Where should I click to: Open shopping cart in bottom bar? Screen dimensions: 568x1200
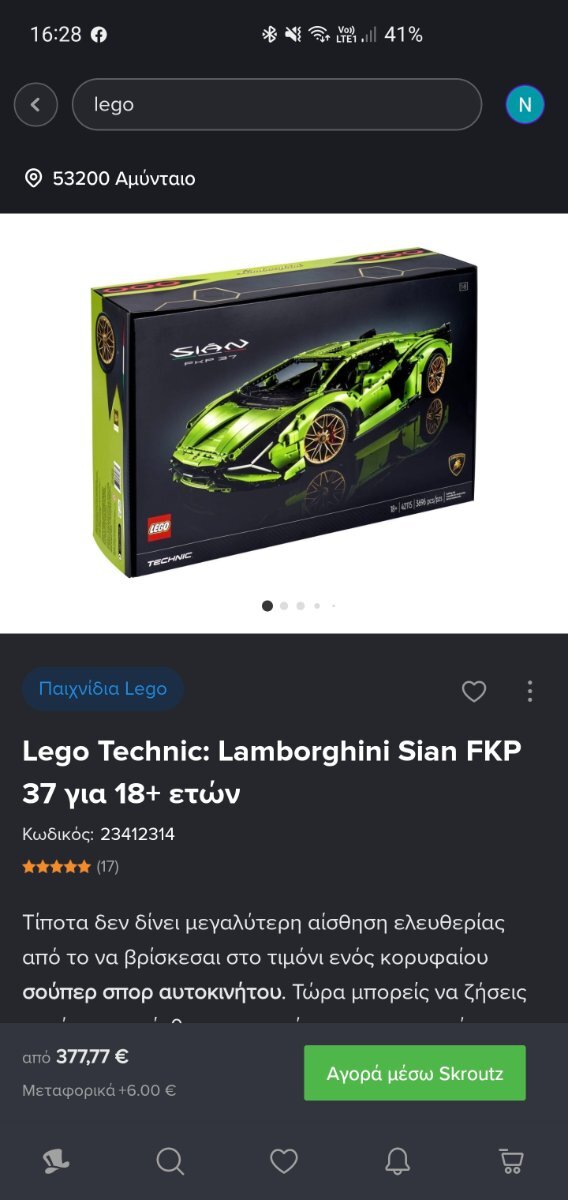coord(511,1160)
